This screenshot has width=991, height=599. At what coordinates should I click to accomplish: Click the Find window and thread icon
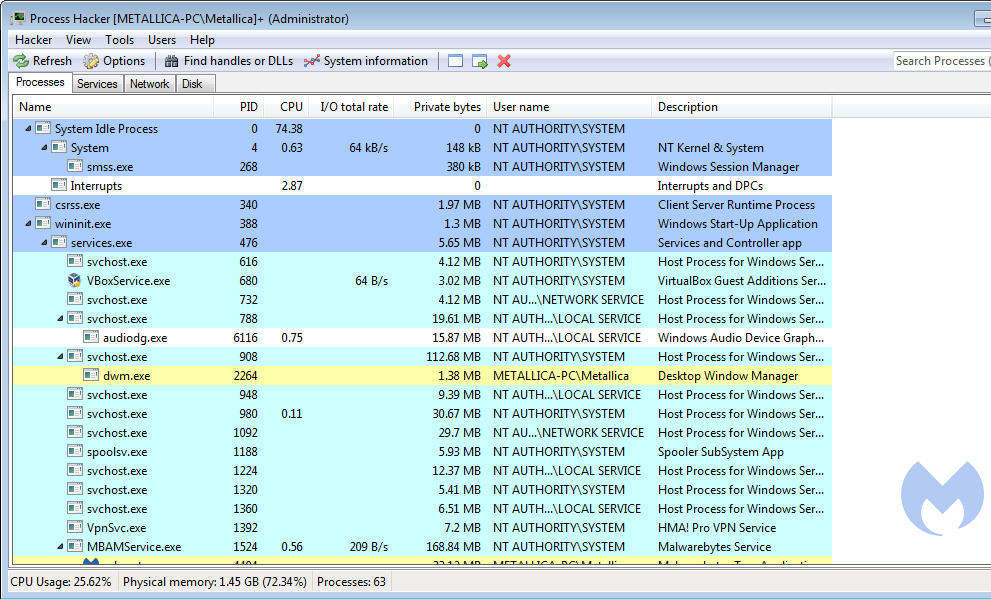pyautogui.click(x=480, y=61)
